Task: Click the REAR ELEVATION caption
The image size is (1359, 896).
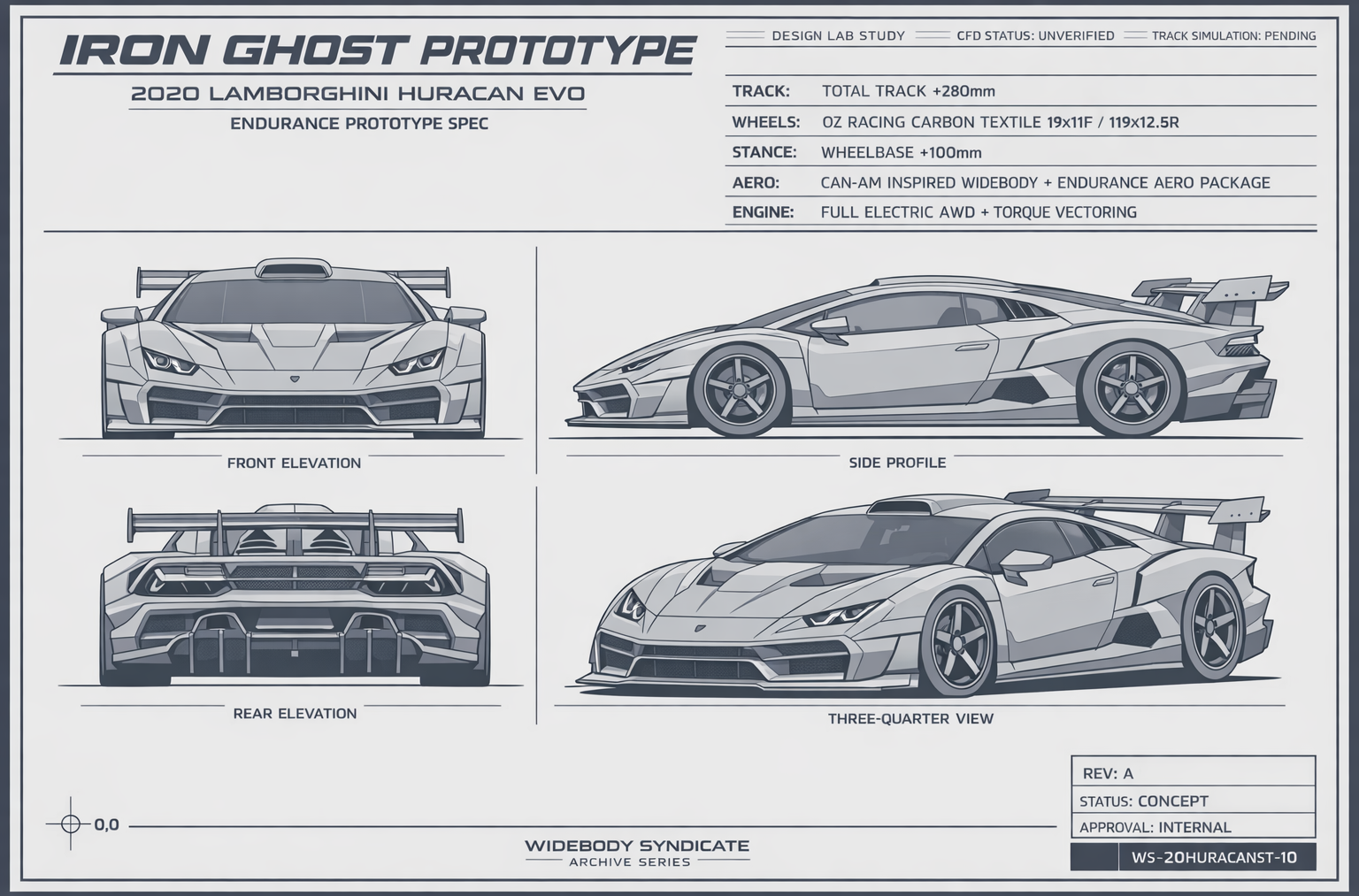Action: (x=295, y=714)
